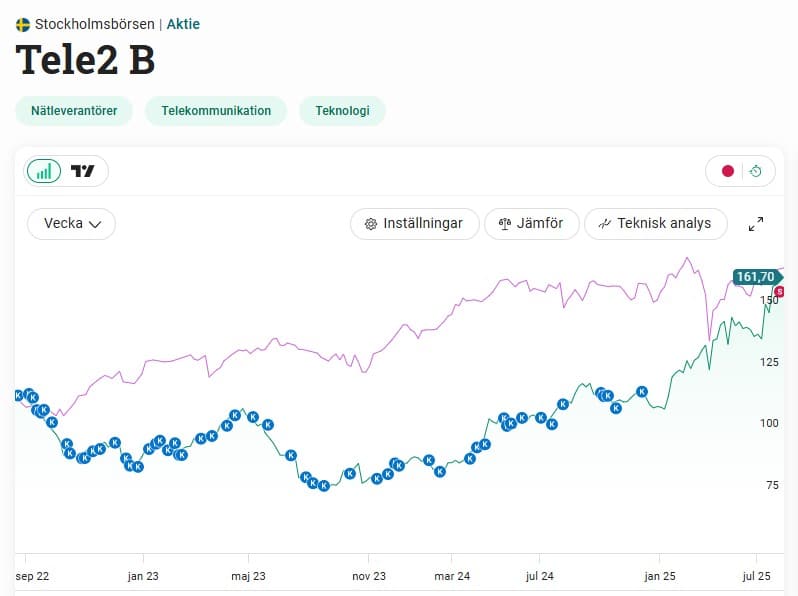Select the Telekommunikation tag
Viewport: 798px width, 596px height.
point(216,111)
